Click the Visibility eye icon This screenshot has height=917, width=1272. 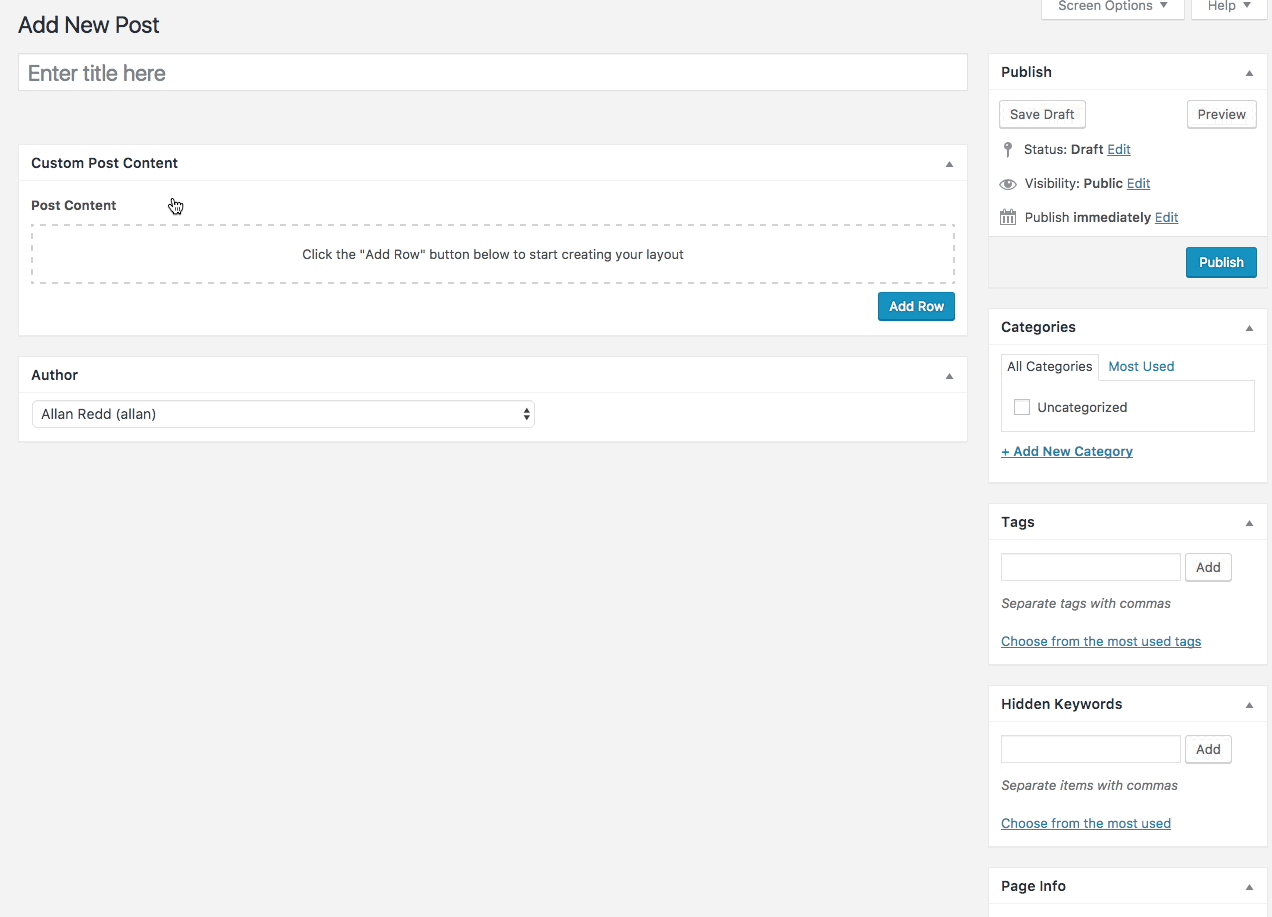[1007, 184]
